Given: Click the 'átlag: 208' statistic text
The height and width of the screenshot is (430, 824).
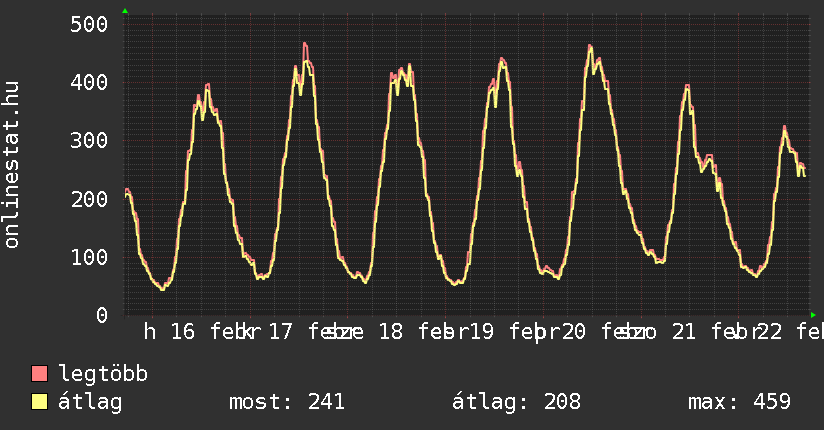Looking at the screenshot, I should pos(517,402).
